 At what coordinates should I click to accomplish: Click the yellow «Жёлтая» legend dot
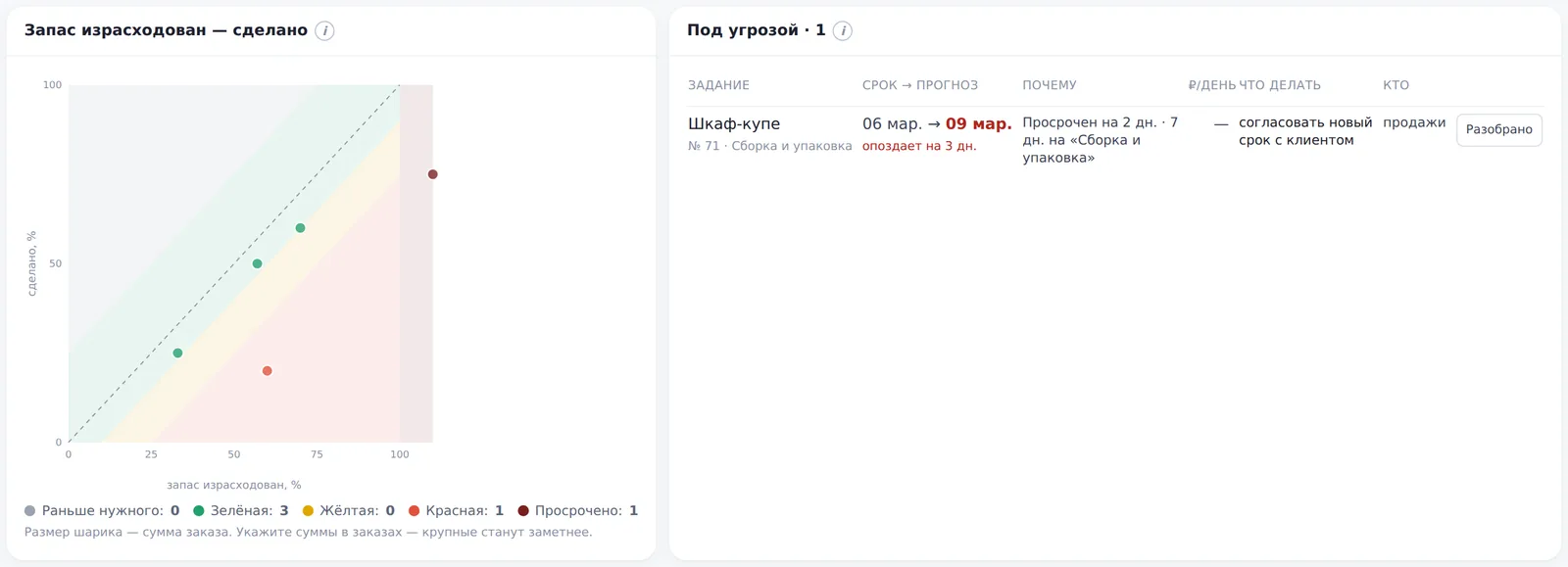pos(308,510)
